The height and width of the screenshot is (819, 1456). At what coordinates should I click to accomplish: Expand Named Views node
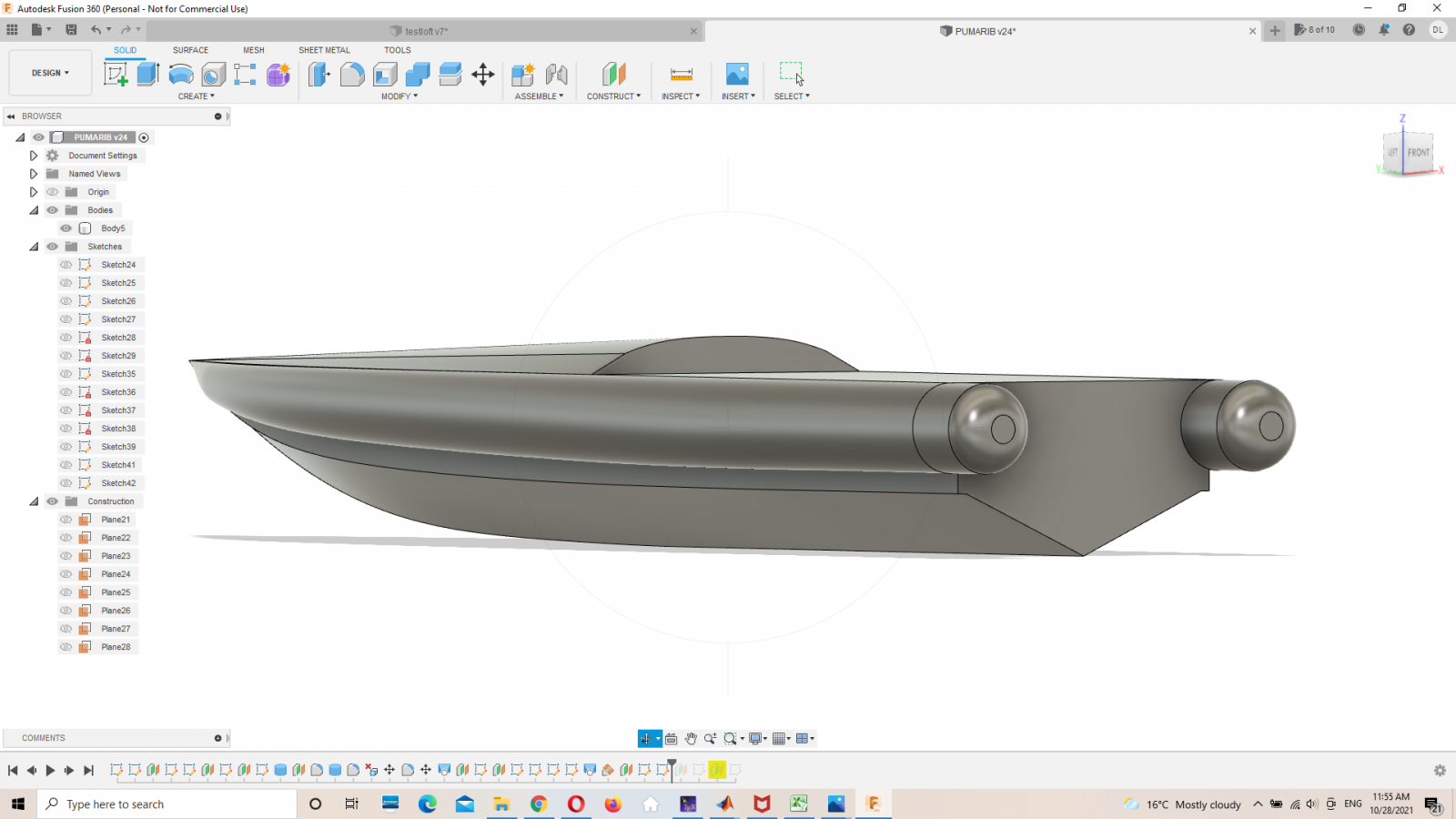[x=34, y=174]
